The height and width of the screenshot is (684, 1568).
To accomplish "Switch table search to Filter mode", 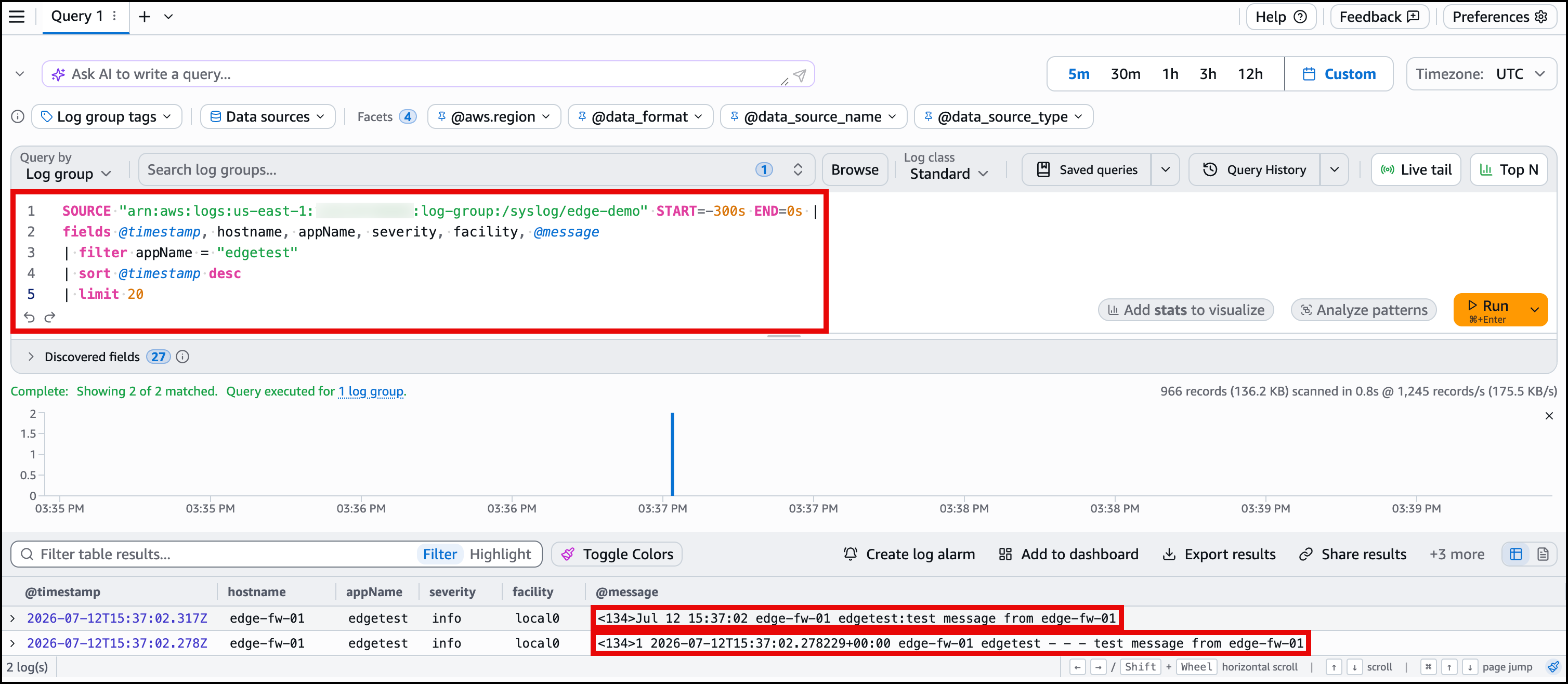I will coord(439,555).
